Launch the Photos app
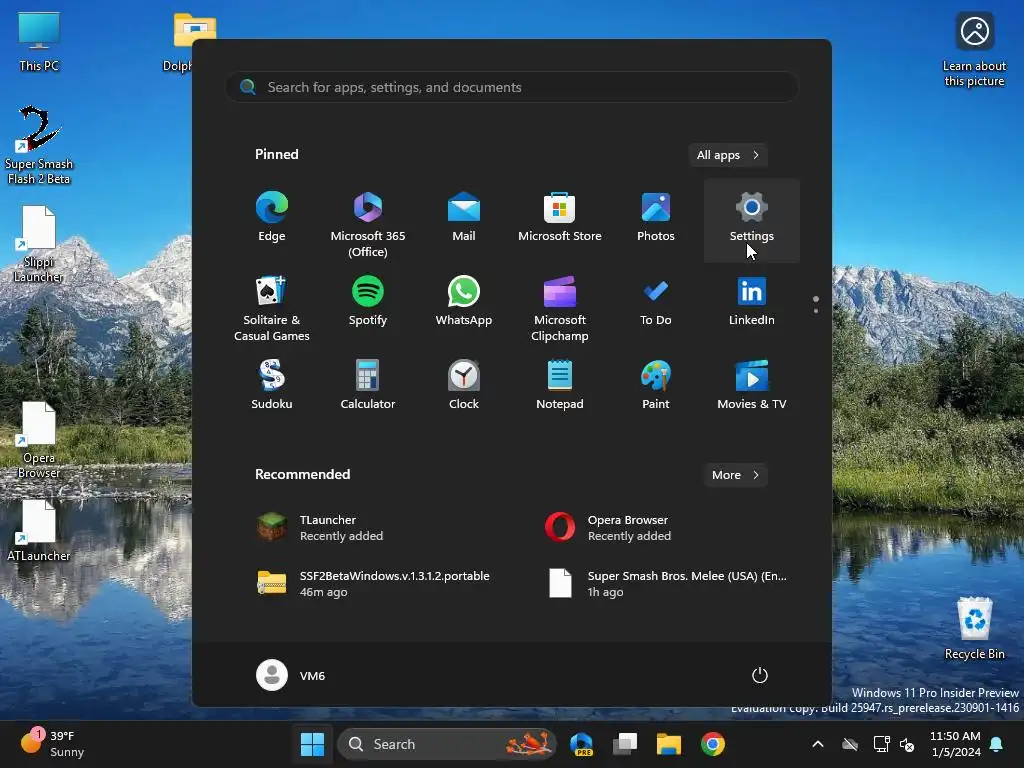The height and width of the screenshot is (768, 1024). click(x=656, y=218)
